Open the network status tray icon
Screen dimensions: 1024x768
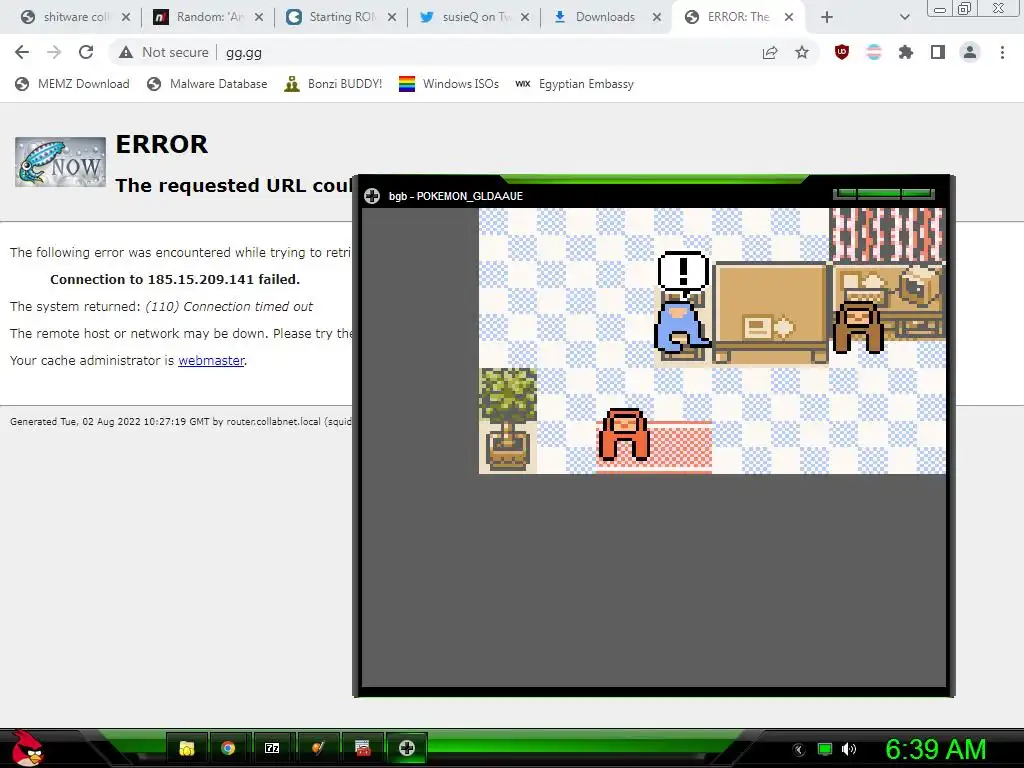[x=825, y=749]
